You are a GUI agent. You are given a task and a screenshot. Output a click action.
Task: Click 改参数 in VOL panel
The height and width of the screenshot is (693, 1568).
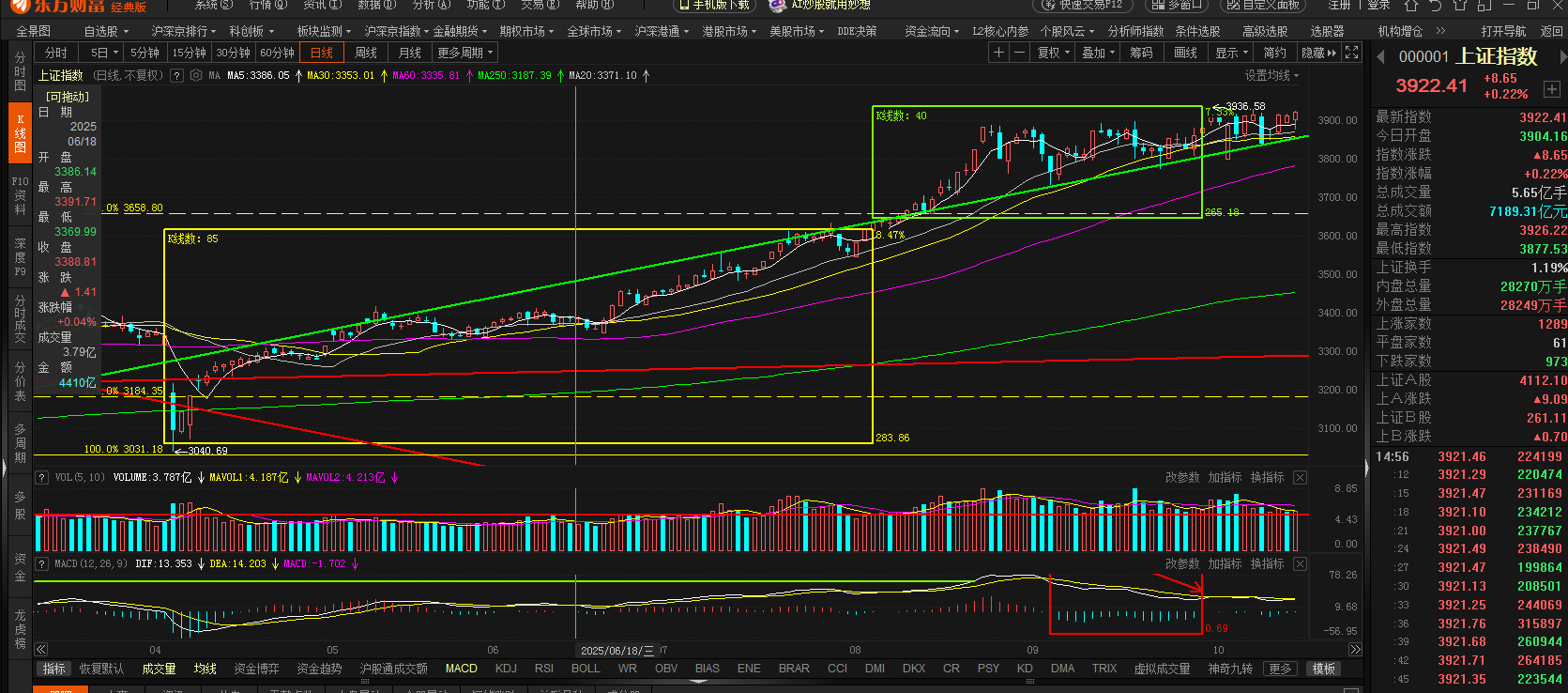point(1182,477)
